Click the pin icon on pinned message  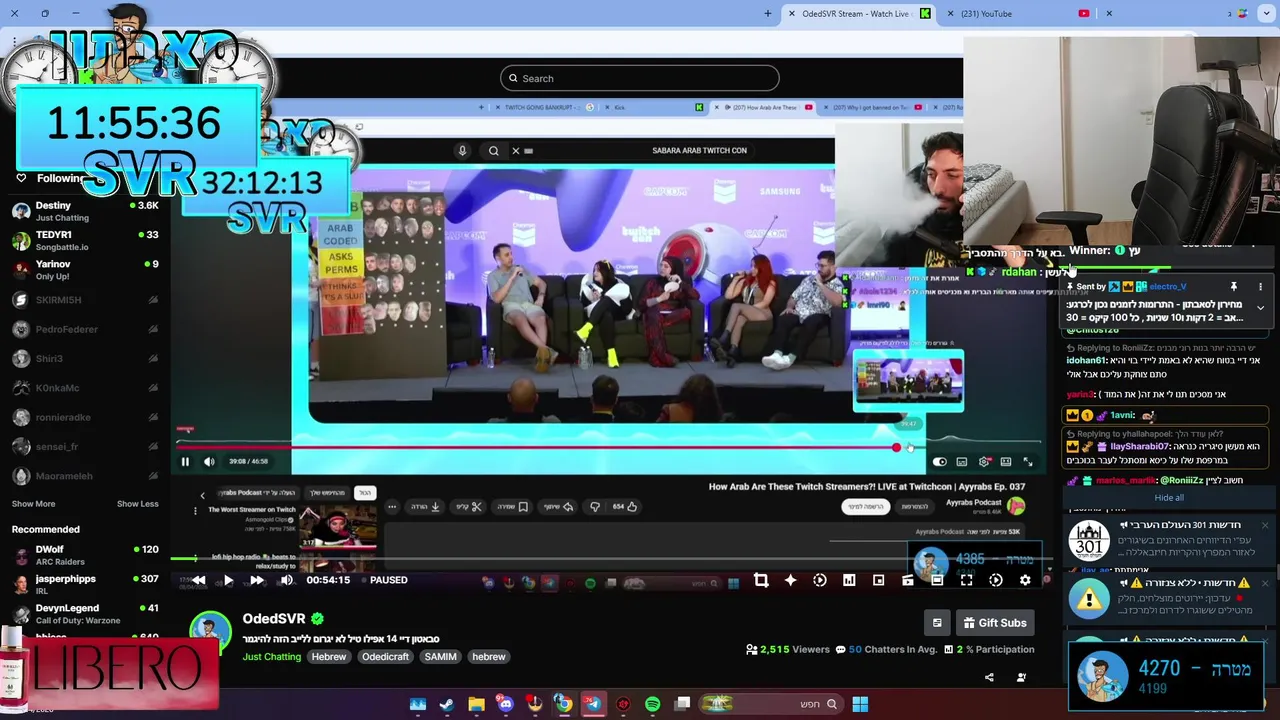click(x=1233, y=287)
